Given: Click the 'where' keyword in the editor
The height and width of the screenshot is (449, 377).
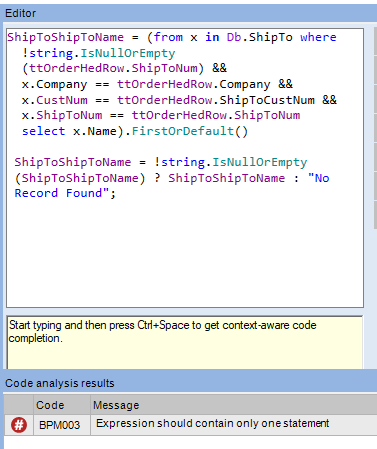Looking at the screenshot, I should [318, 37].
